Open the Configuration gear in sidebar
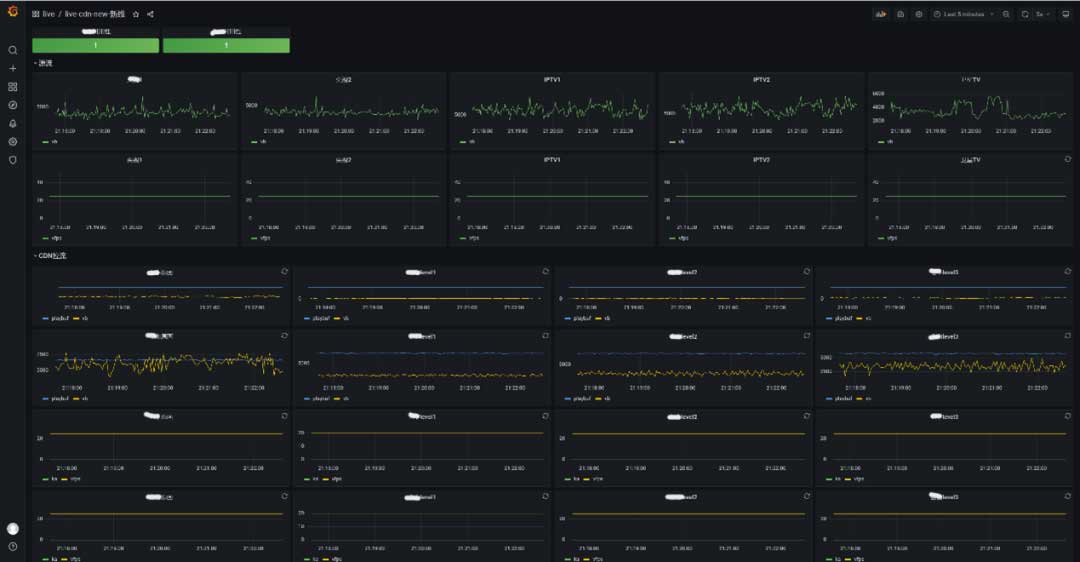This screenshot has height=562, width=1080. (x=13, y=141)
